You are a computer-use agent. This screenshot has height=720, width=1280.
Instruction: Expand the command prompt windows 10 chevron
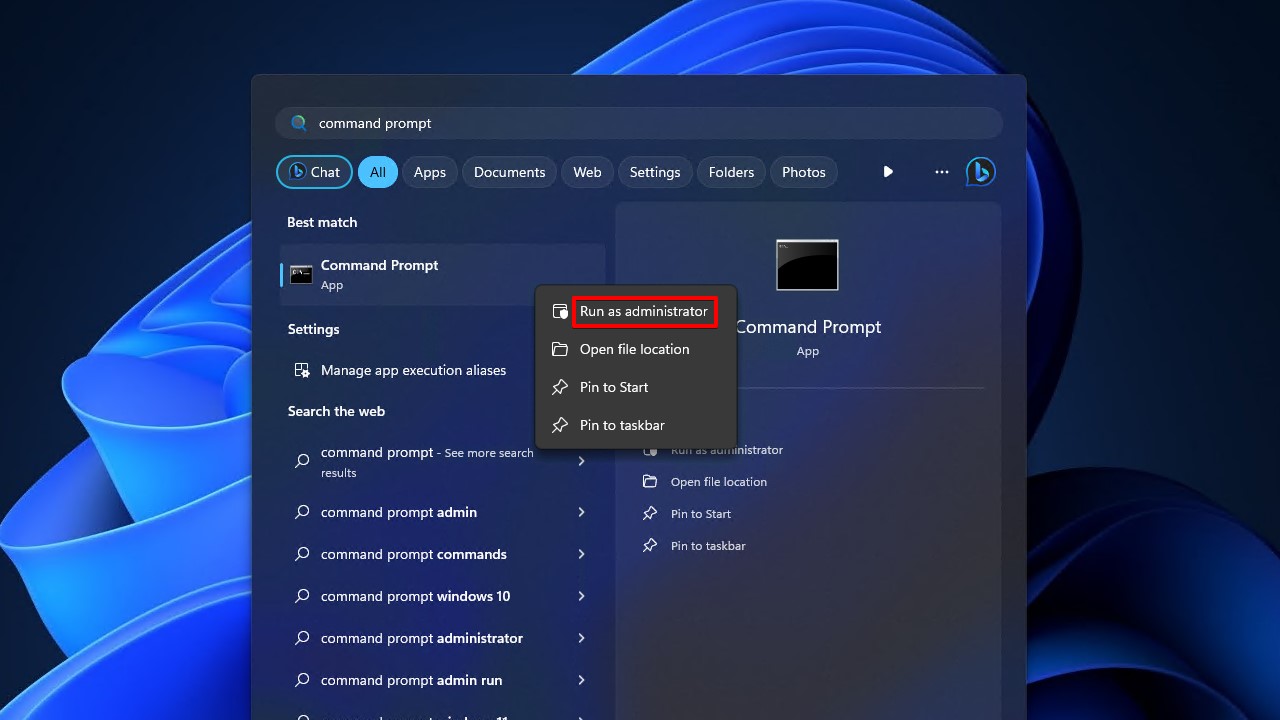(x=581, y=596)
